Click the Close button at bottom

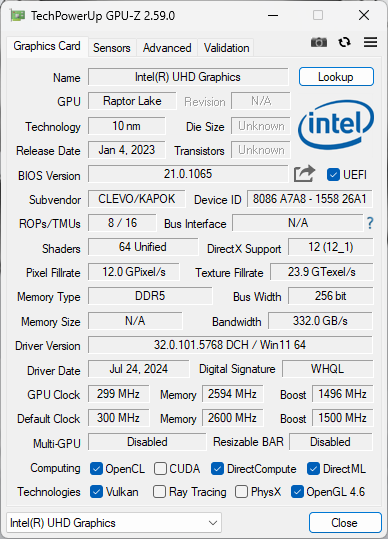(x=345, y=523)
